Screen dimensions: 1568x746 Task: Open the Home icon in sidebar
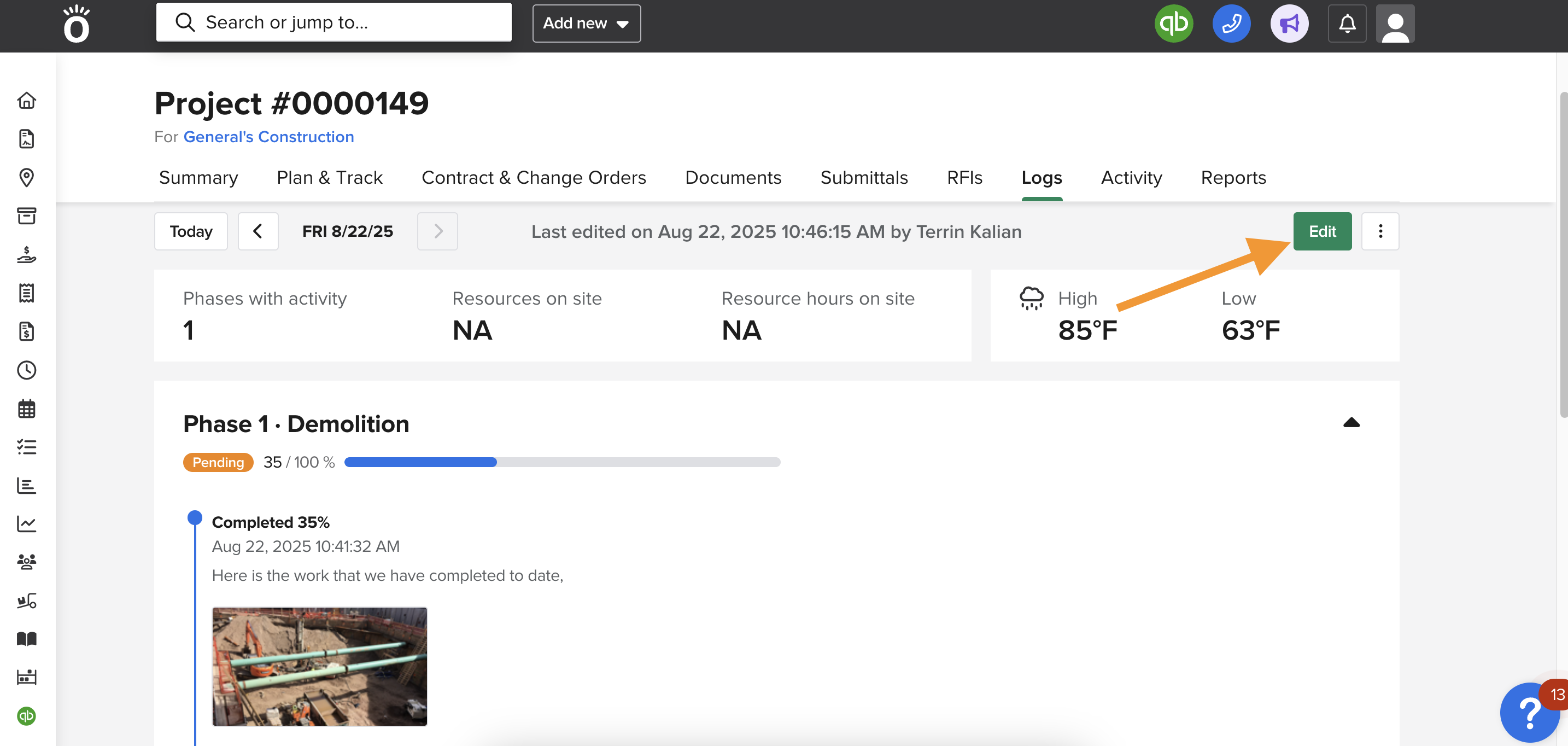click(x=27, y=101)
